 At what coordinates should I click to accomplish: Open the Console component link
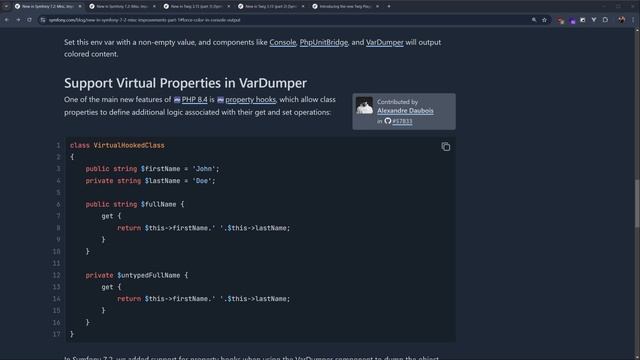(x=282, y=42)
